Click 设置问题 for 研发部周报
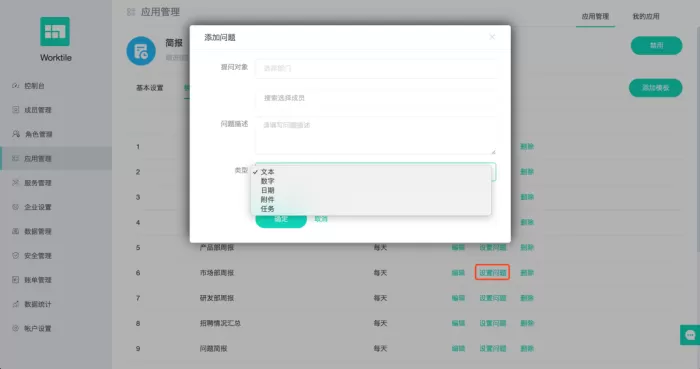Image resolution: width=700 pixels, height=369 pixels. tap(493, 298)
